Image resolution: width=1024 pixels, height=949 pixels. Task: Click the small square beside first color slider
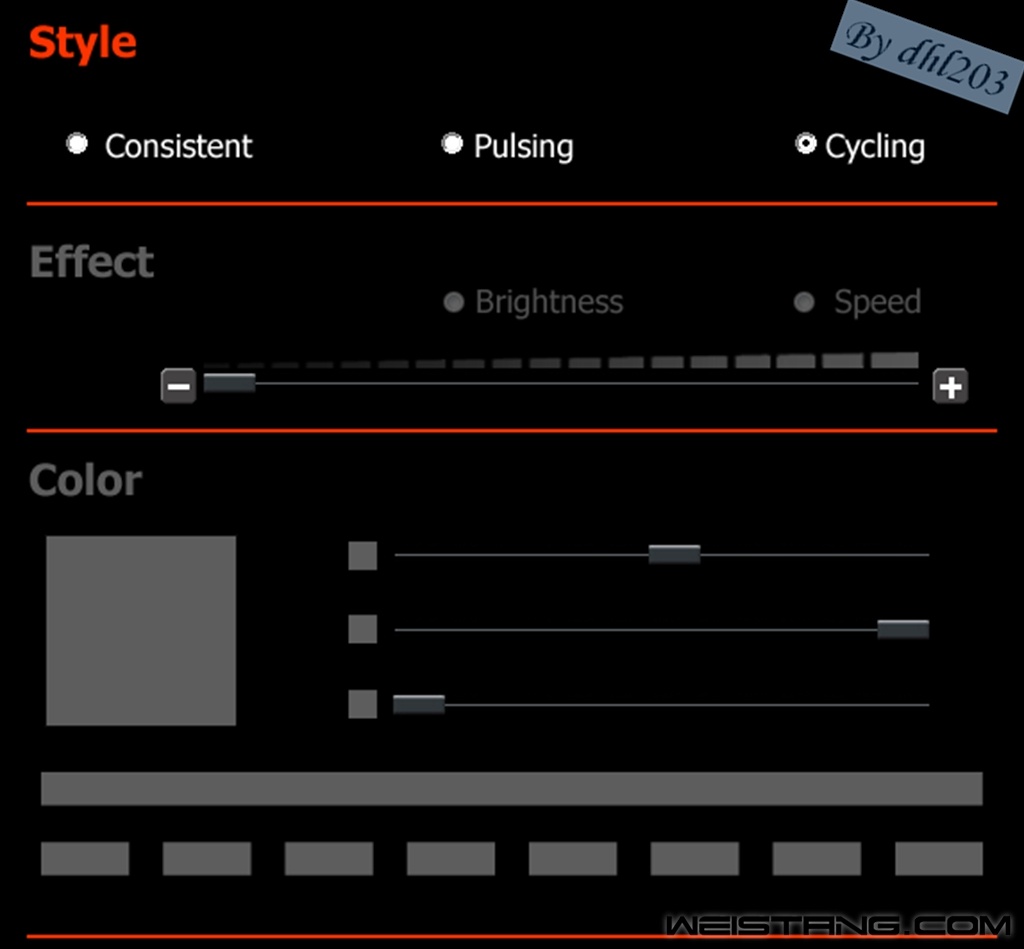pos(362,555)
